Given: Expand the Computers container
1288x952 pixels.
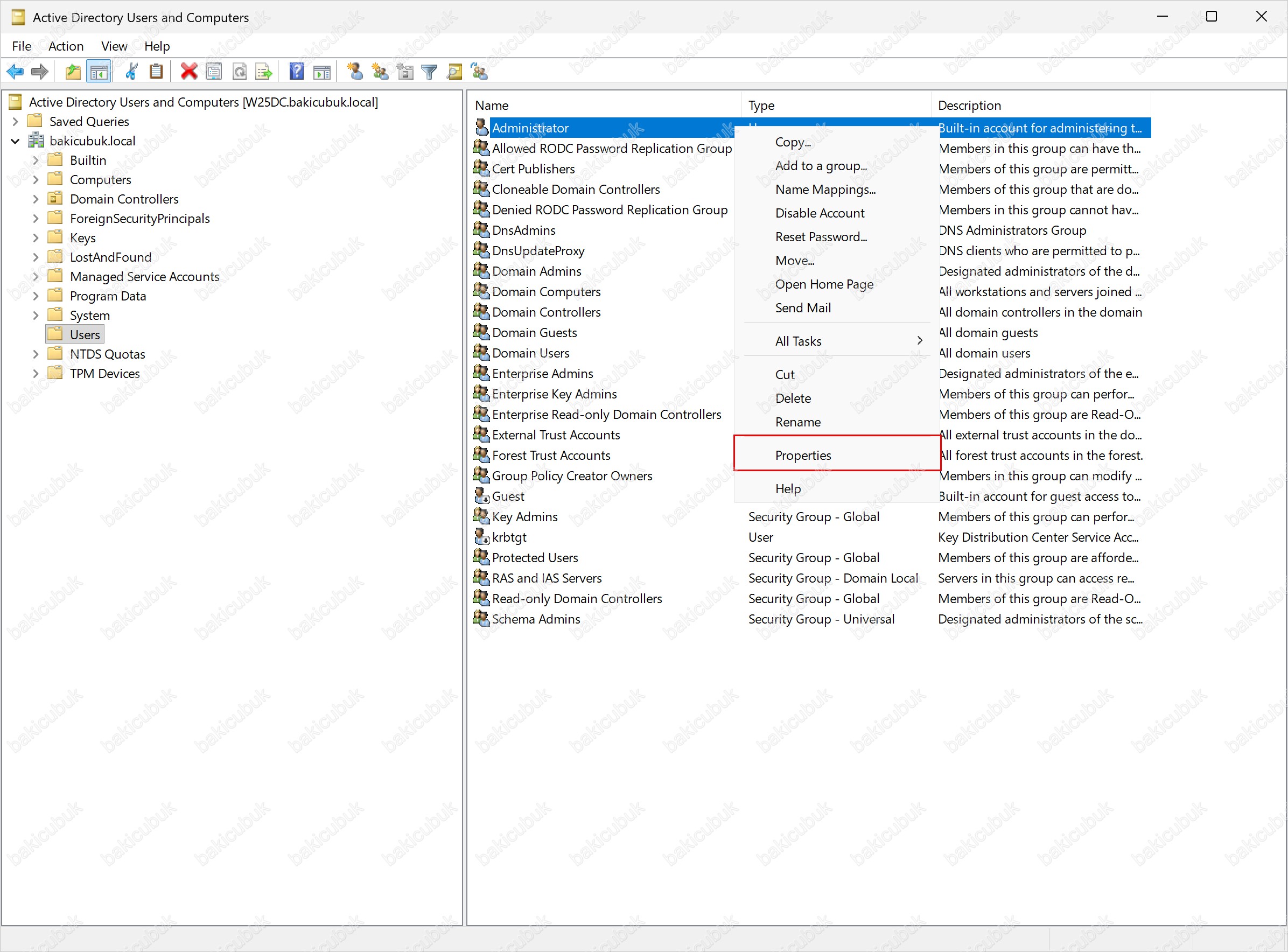Looking at the screenshot, I should [x=36, y=180].
